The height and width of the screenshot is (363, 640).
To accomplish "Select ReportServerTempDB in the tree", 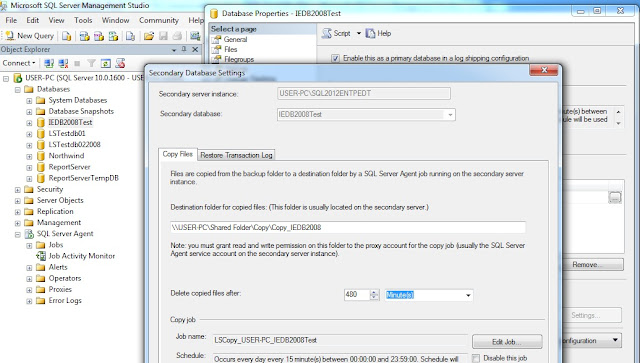I will pyautogui.click(x=84, y=178).
